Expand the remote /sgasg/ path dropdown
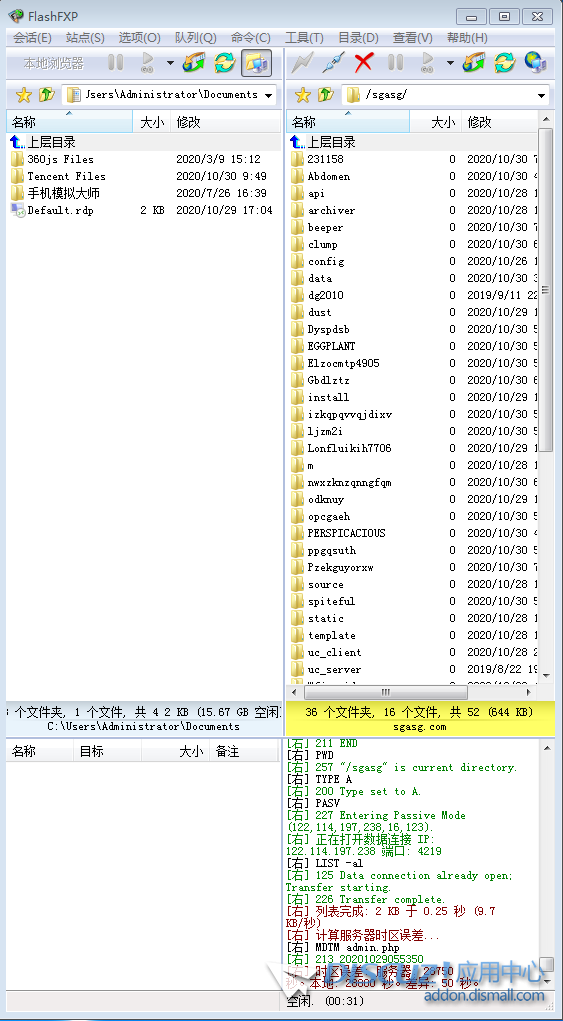 pyautogui.click(x=542, y=96)
